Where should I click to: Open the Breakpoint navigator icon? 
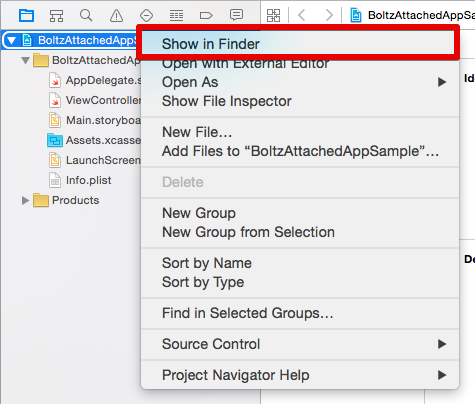click(206, 15)
